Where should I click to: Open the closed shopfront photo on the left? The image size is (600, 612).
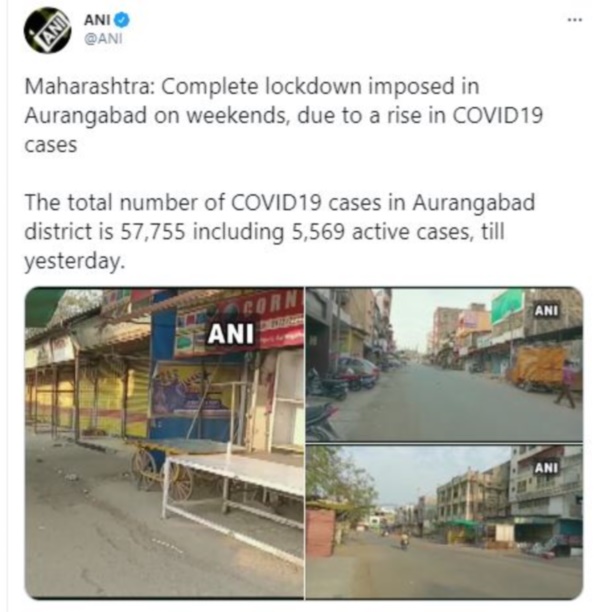pos(164,443)
